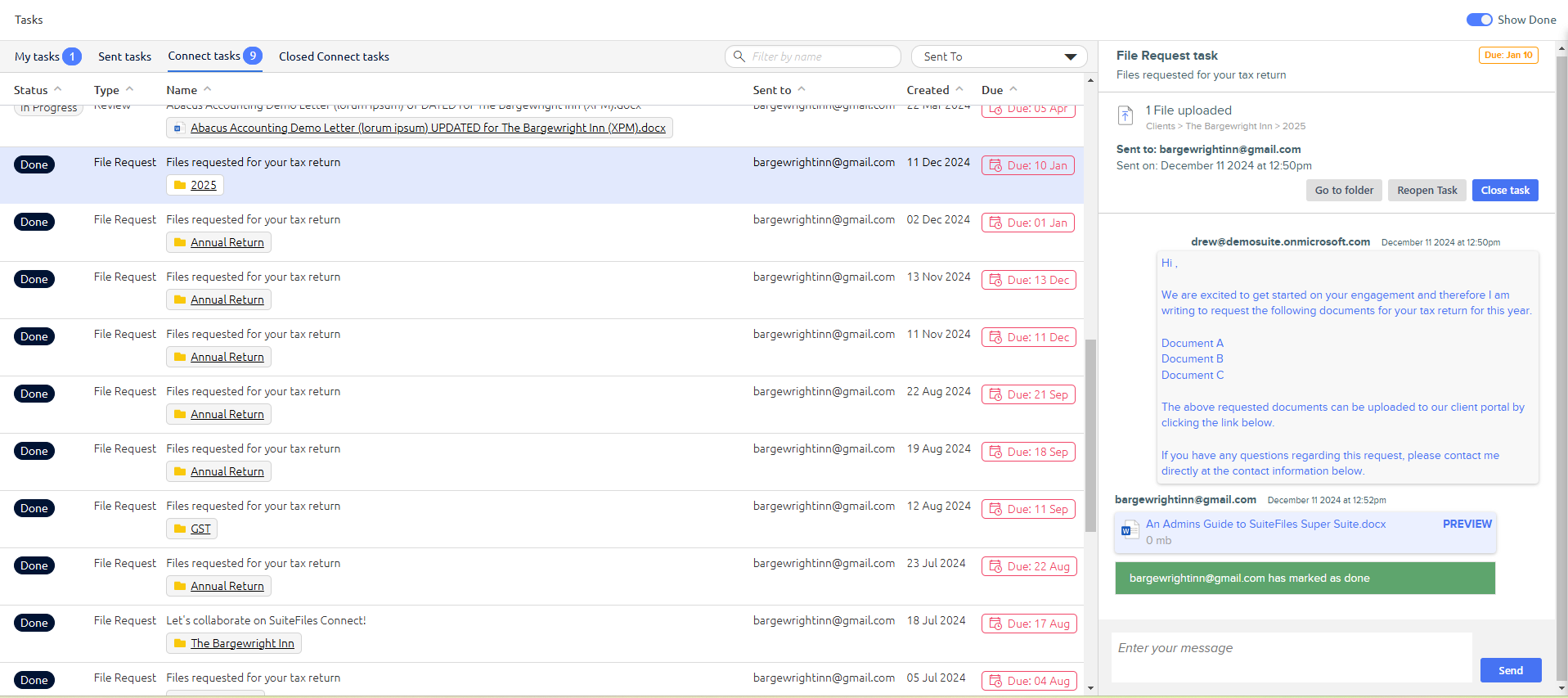Click the Done badge in the 11 Dec 2024 row
Screen dimensions: 1568x698
click(x=34, y=164)
